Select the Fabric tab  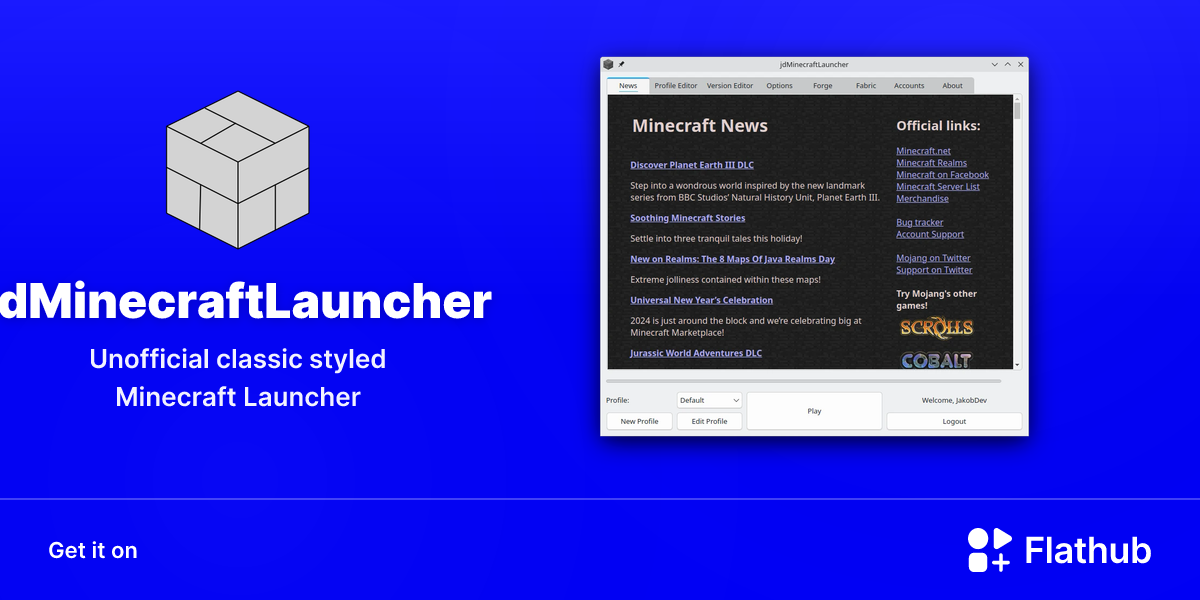866,86
